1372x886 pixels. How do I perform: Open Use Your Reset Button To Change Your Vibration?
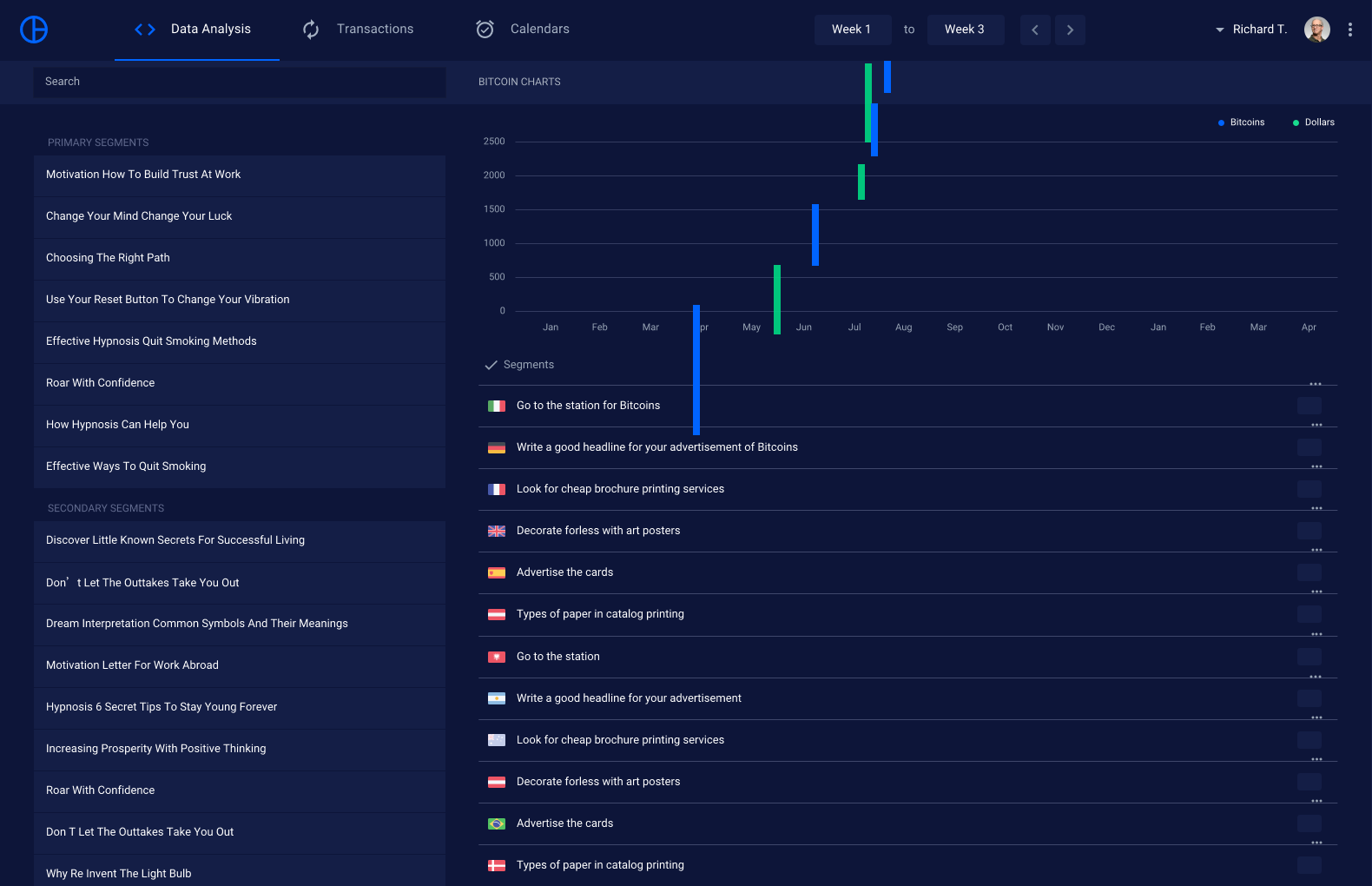pyautogui.click(x=240, y=301)
